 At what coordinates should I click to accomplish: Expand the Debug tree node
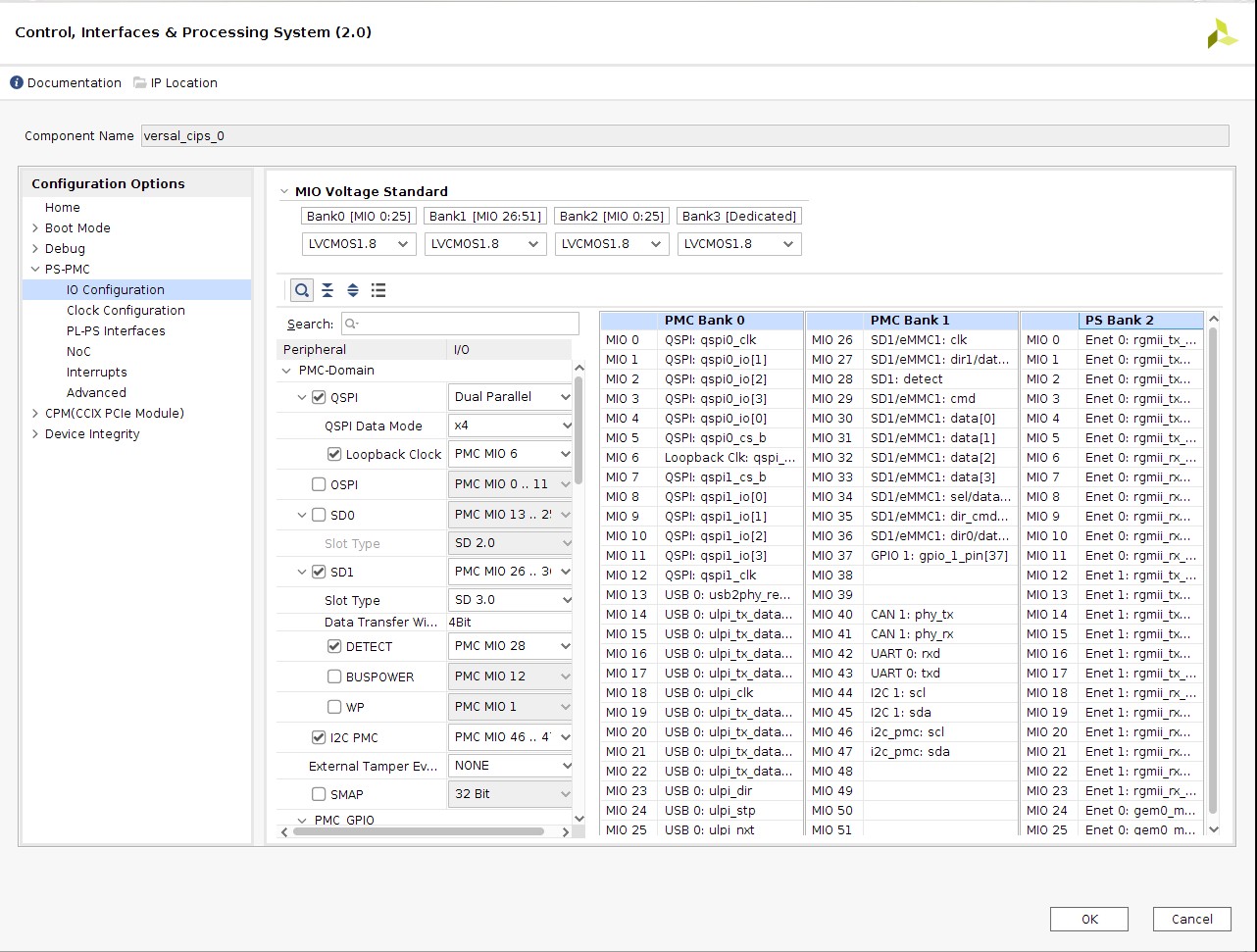tap(35, 249)
